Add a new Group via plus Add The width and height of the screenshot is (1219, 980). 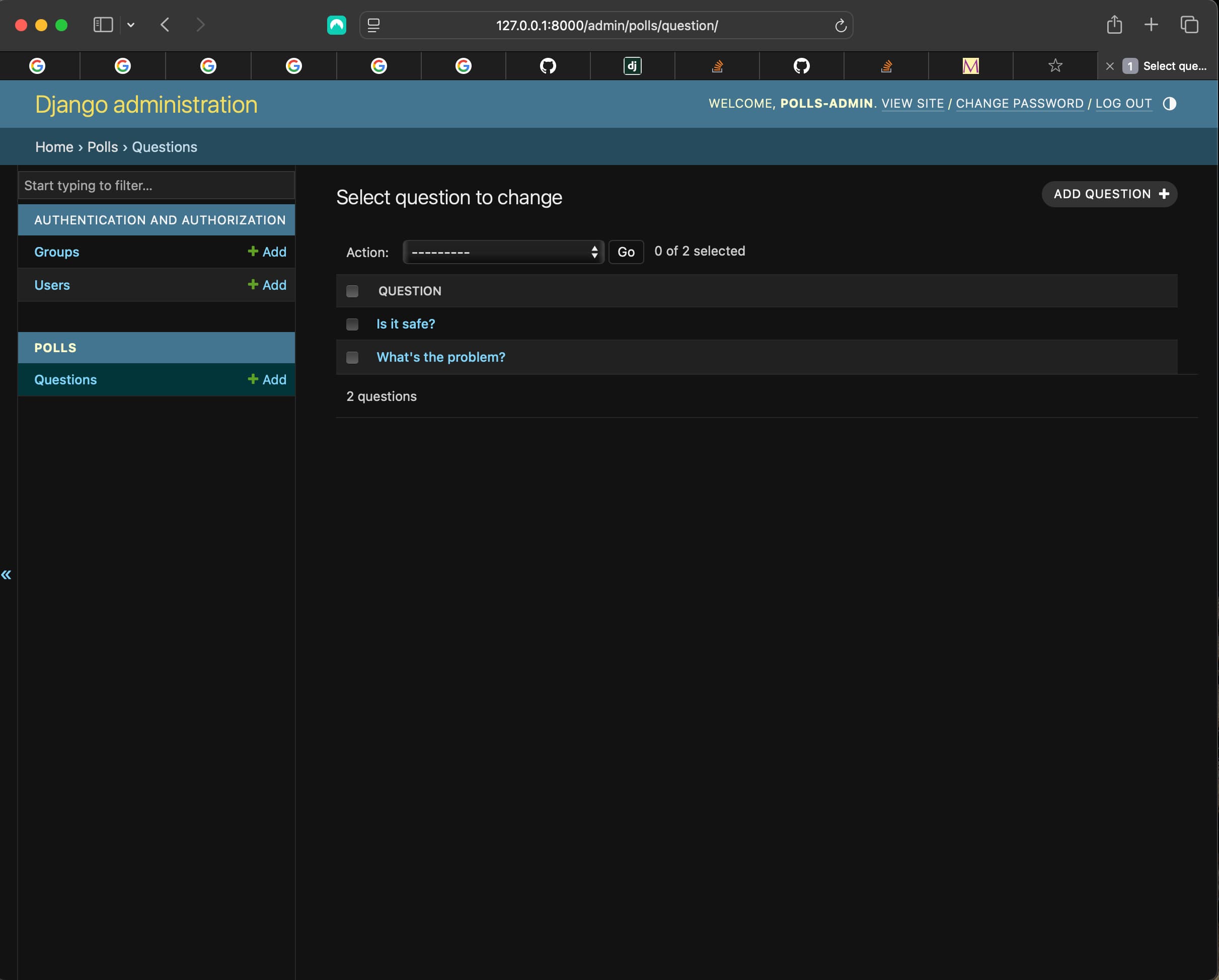click(x=267, y=252)
